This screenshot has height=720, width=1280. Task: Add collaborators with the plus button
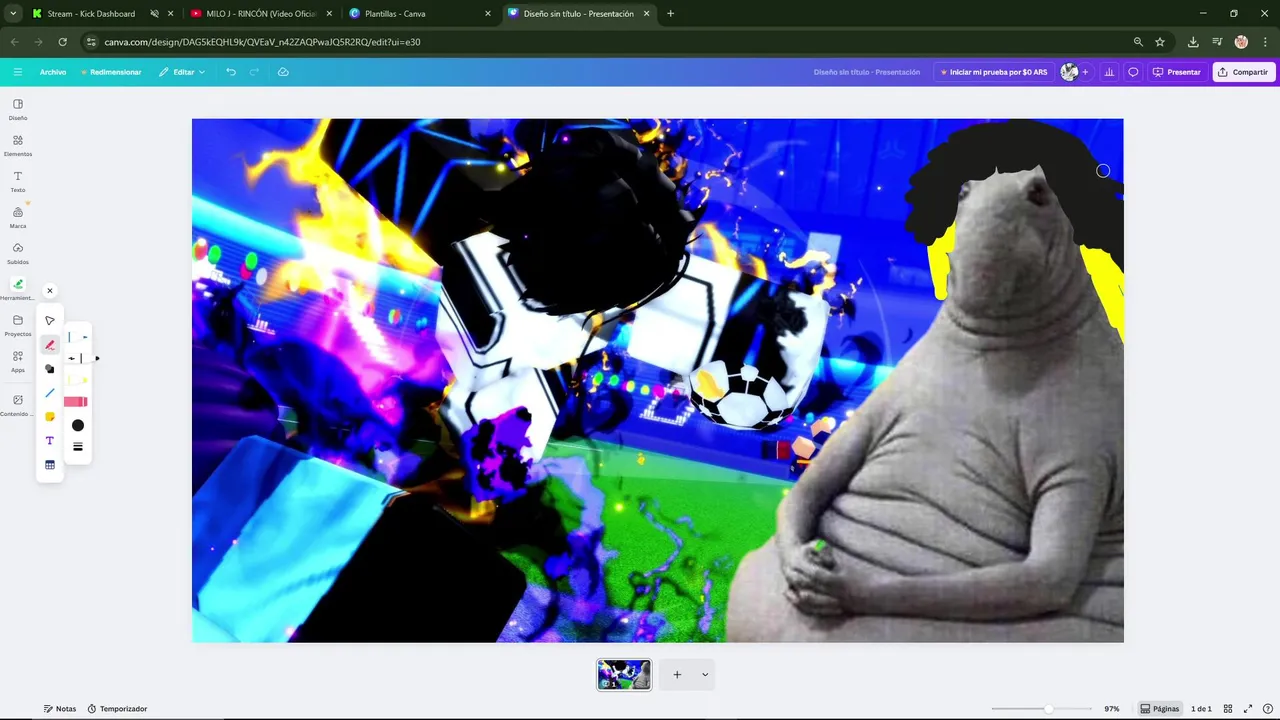tap(1085, 72)
